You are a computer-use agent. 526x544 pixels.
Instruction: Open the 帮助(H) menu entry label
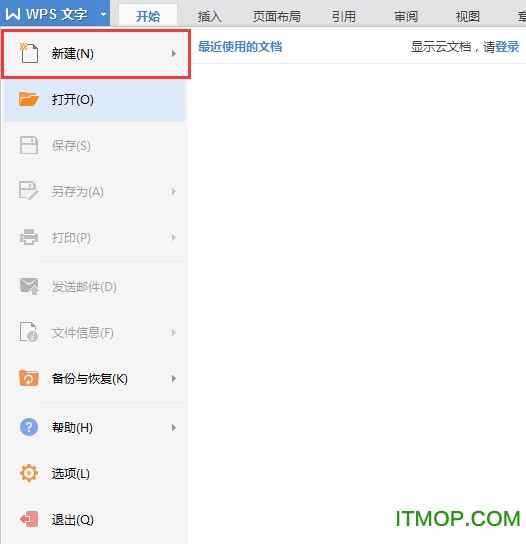pos(72,427)
